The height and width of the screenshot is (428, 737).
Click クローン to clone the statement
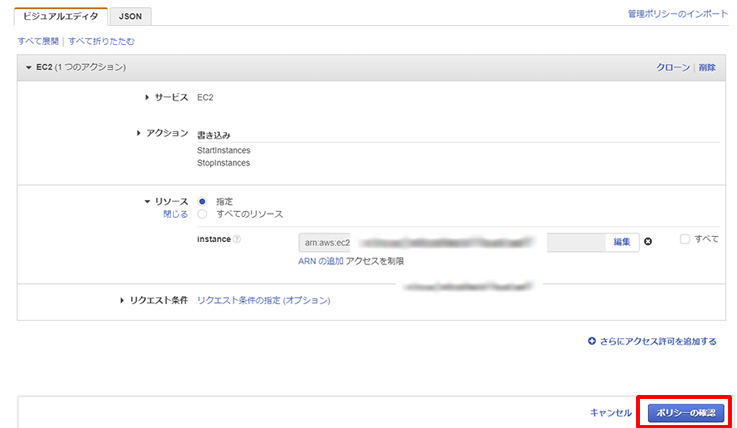pos(673,68)
